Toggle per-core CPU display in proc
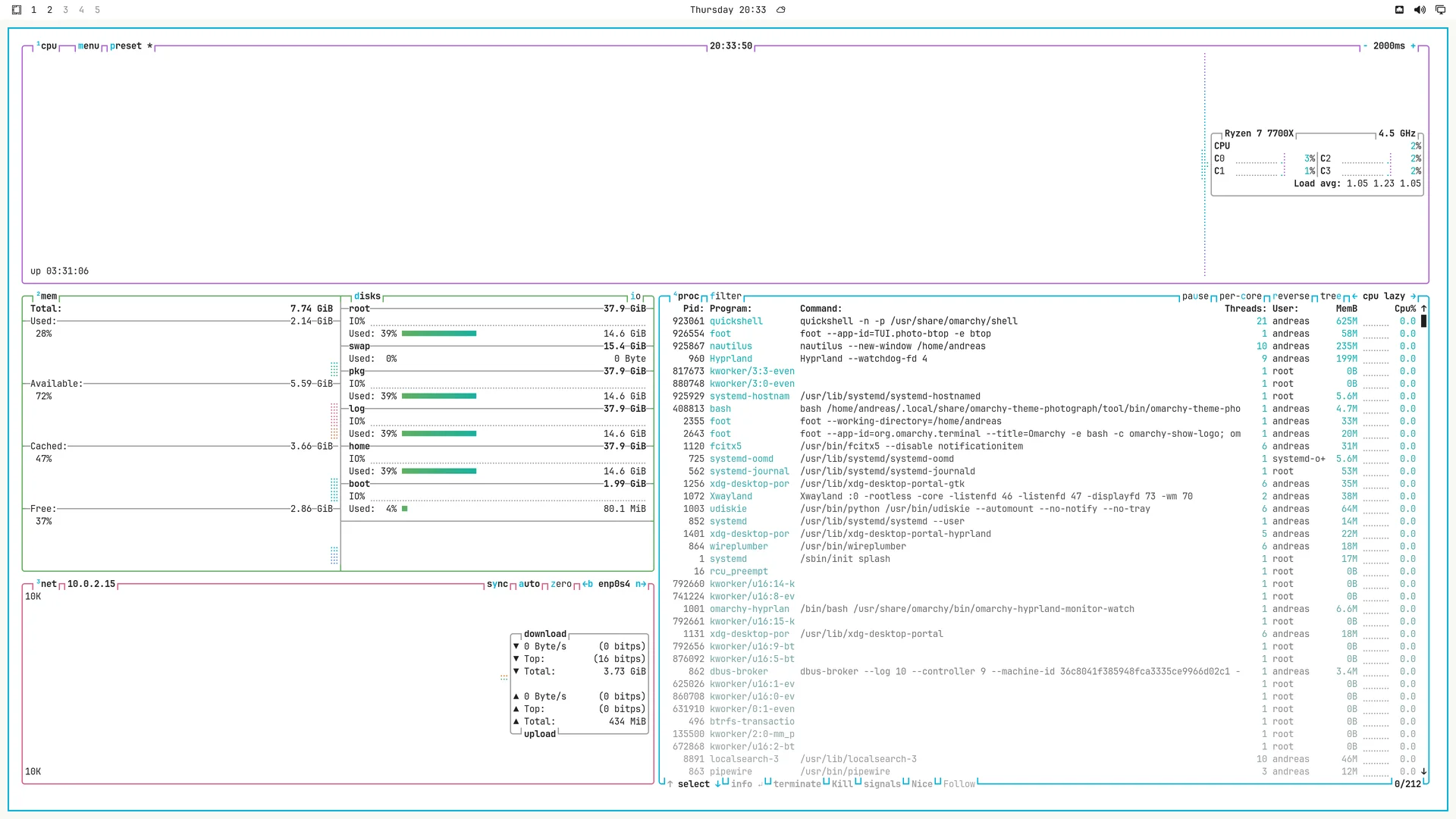This screenshot has width=1456, height=819. [1241, 297]
